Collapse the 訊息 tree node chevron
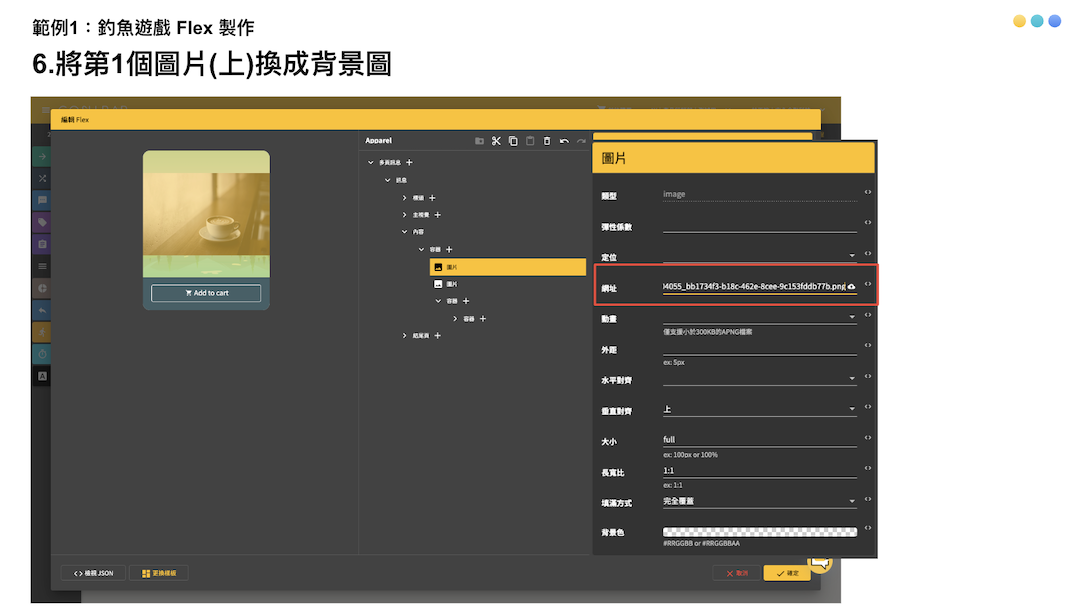 click(388, 180)
